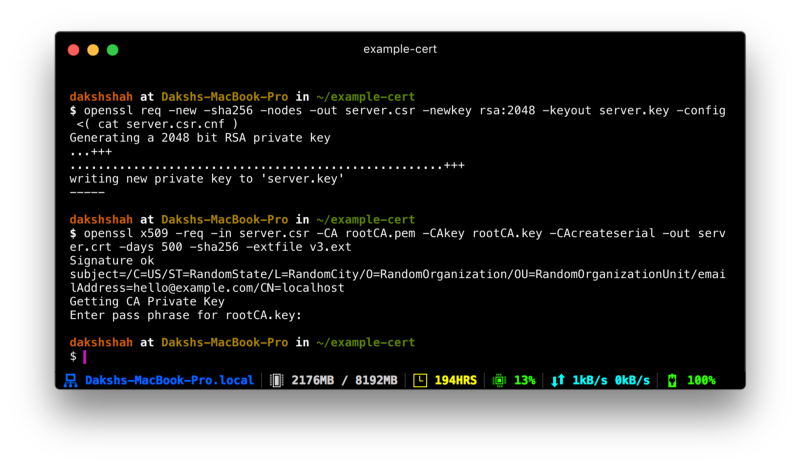Image resolution: width=800 pixels, height=467 pixels.
Task: Click the clock icon before 194HRS
Action: [x=420, y=380]
